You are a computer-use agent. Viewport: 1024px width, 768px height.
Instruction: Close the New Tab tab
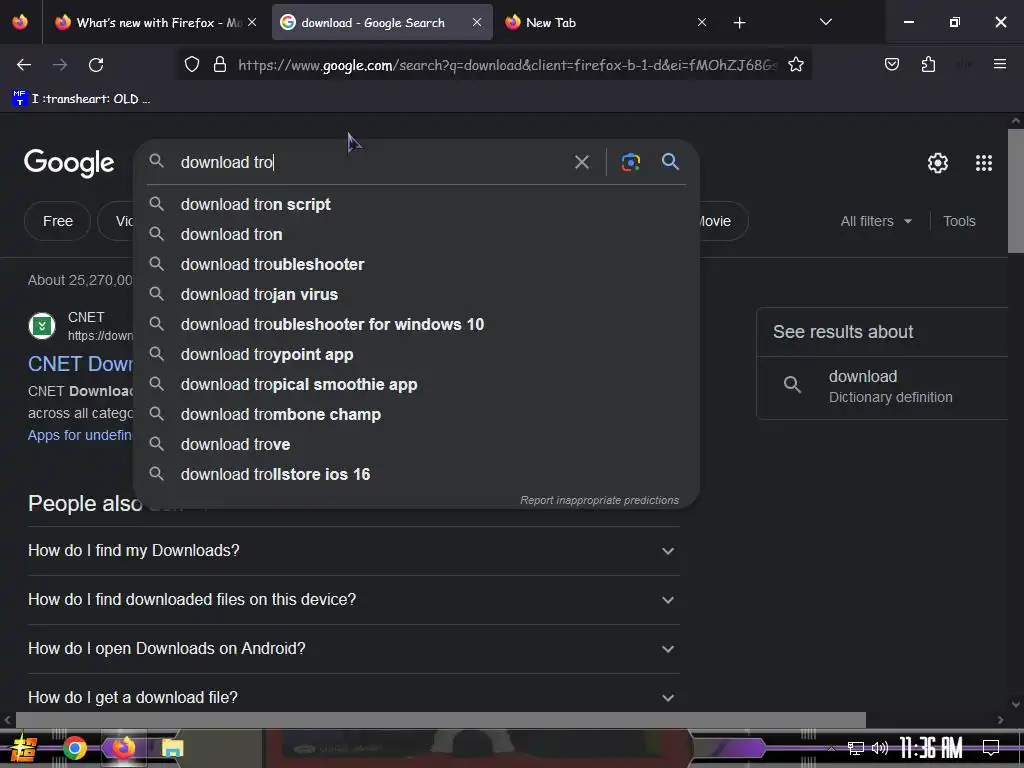[701, 22]
